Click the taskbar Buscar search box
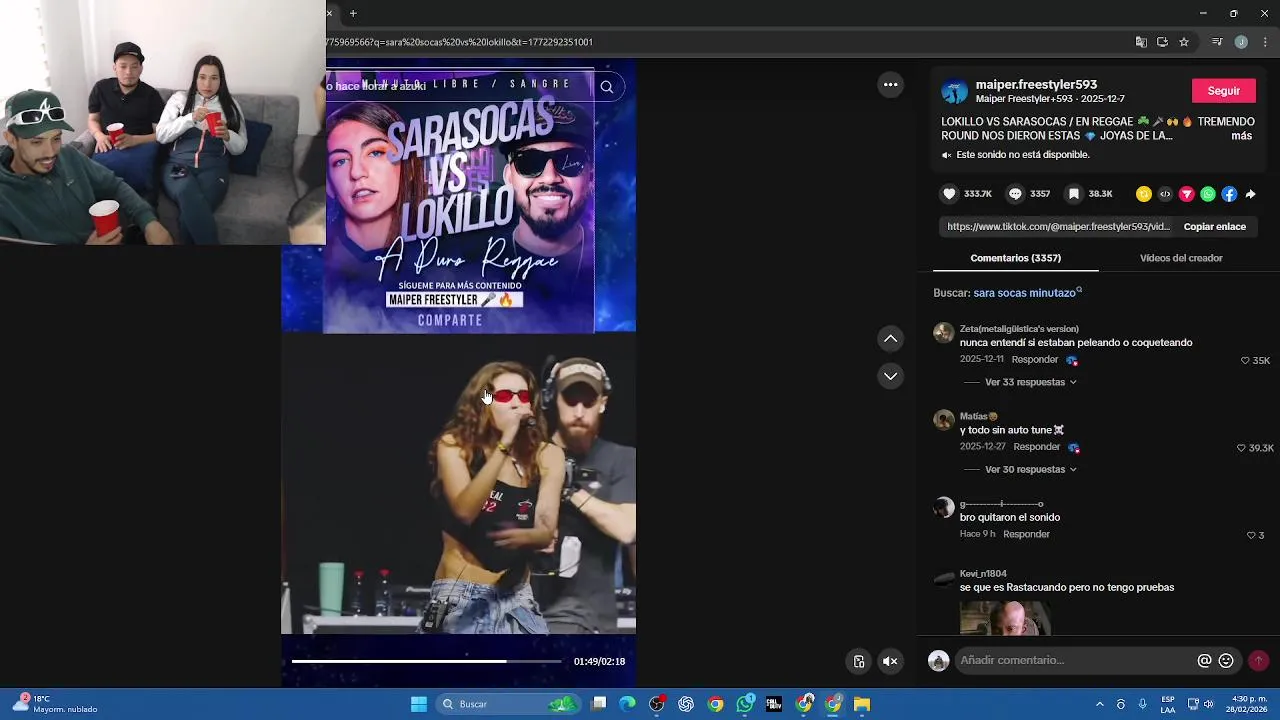The height and width of the screenshot is (720, 1280). tap(510, 704)
